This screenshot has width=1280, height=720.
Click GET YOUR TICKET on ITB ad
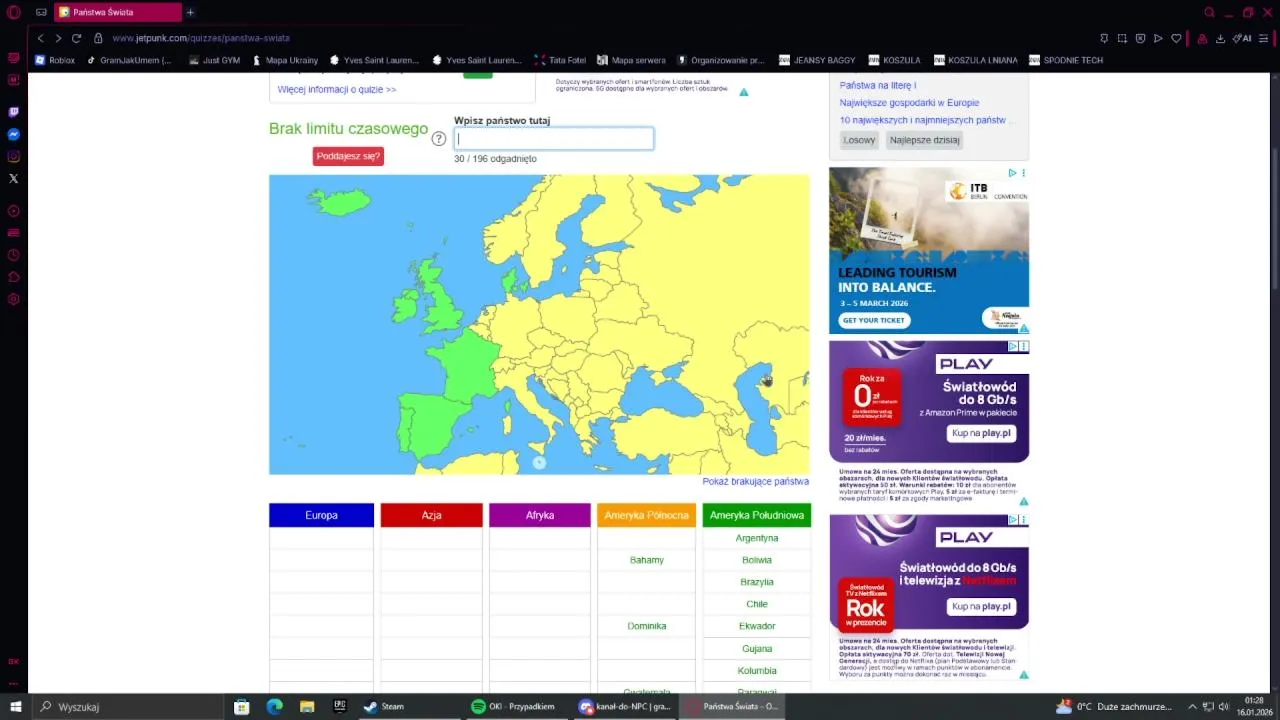pyautogui.click(x=873, y=320)
